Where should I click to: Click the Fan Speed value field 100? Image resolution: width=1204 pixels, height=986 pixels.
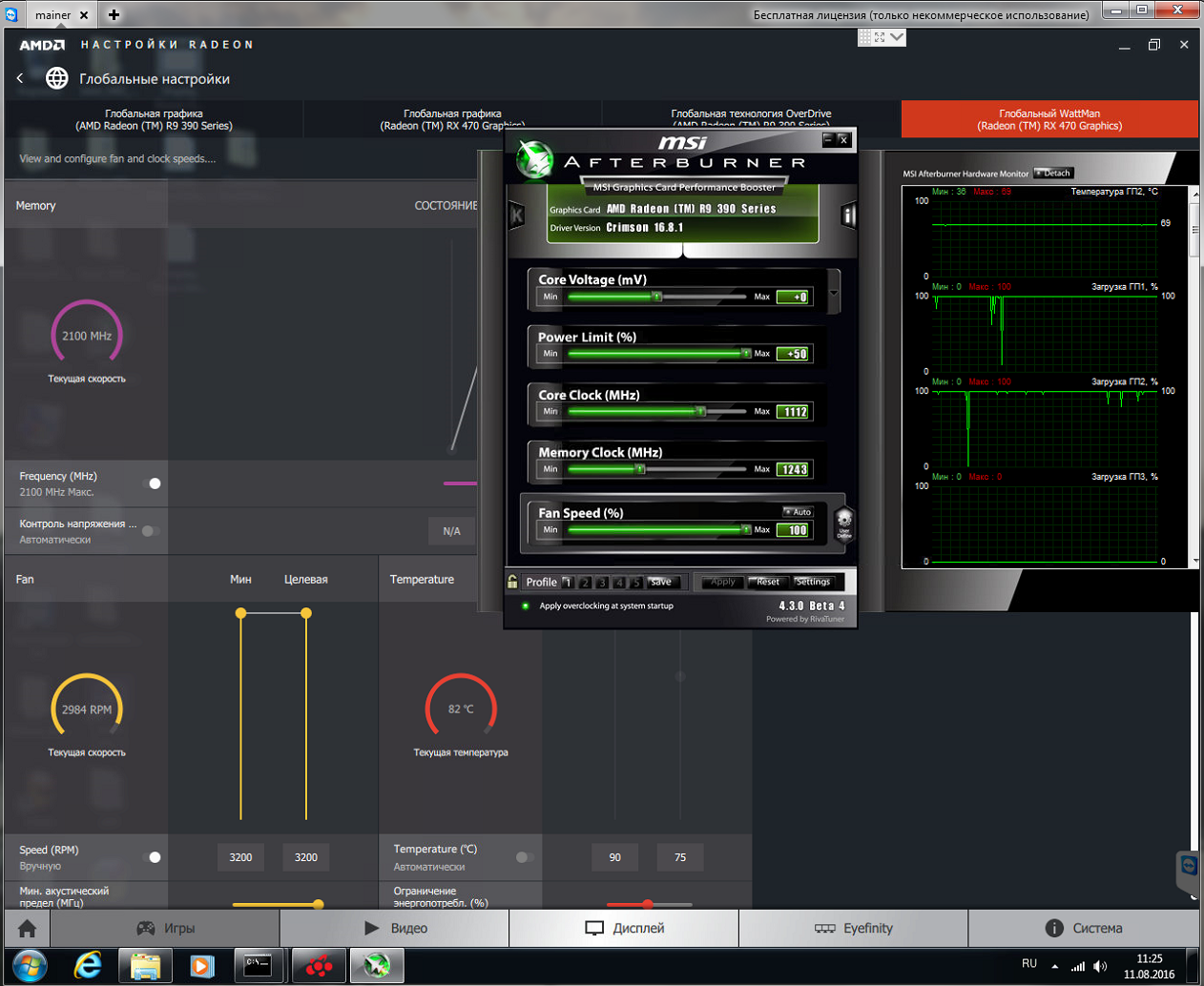click(x=794, y=530)
